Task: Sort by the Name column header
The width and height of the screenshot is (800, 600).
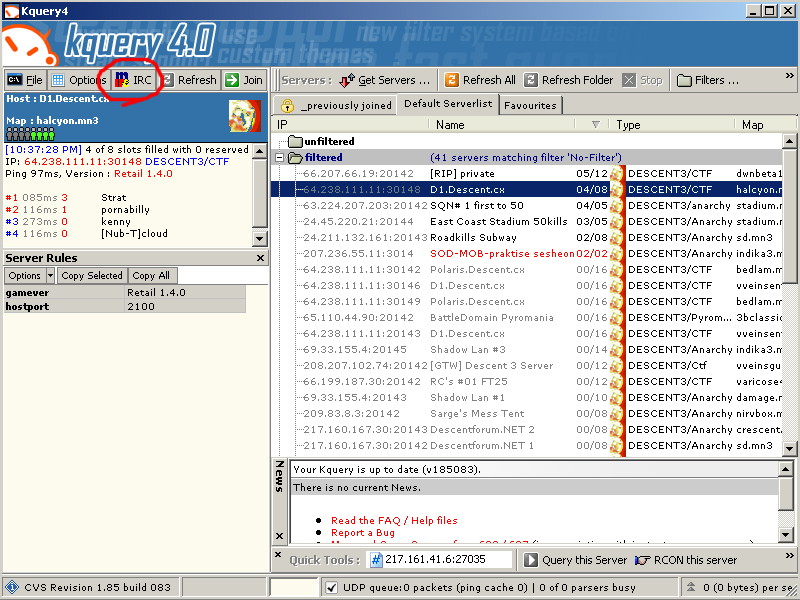Action: tap(503, 125)
